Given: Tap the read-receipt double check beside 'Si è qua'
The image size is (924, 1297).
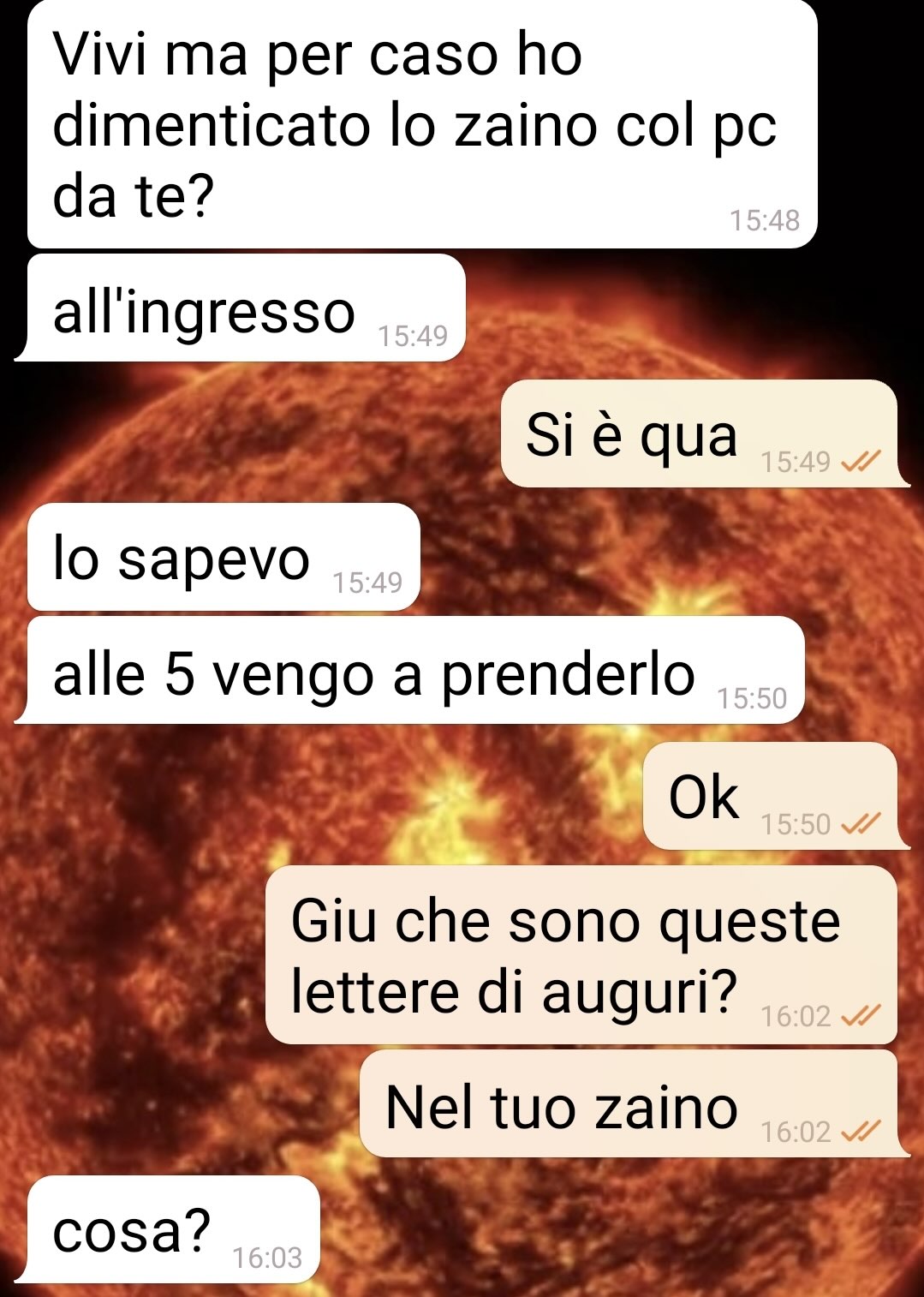Looking at the screenshot, I should [x=861, y=462].
